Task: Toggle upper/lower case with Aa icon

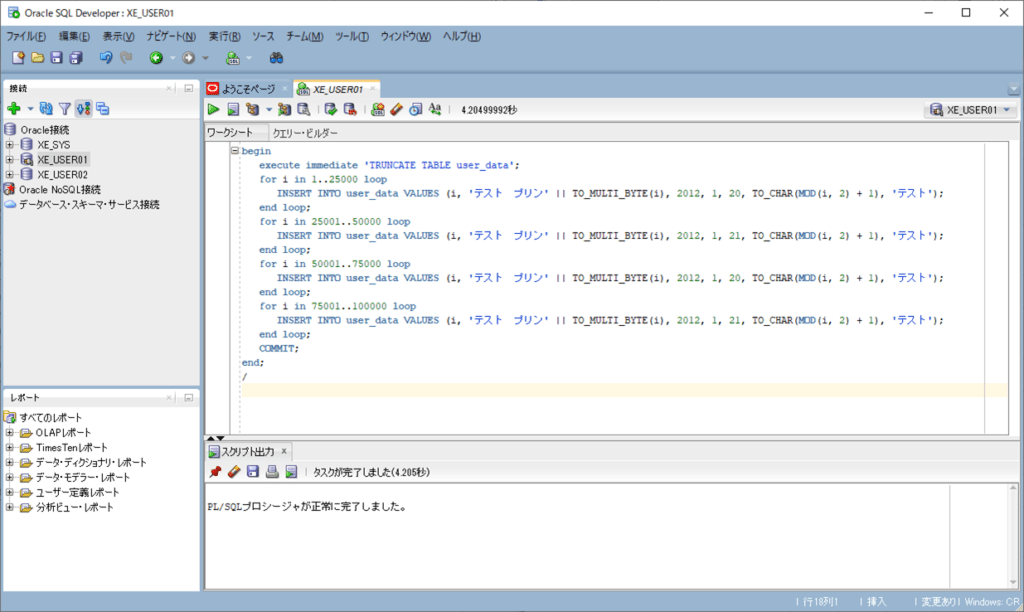Action: (435, 110)
